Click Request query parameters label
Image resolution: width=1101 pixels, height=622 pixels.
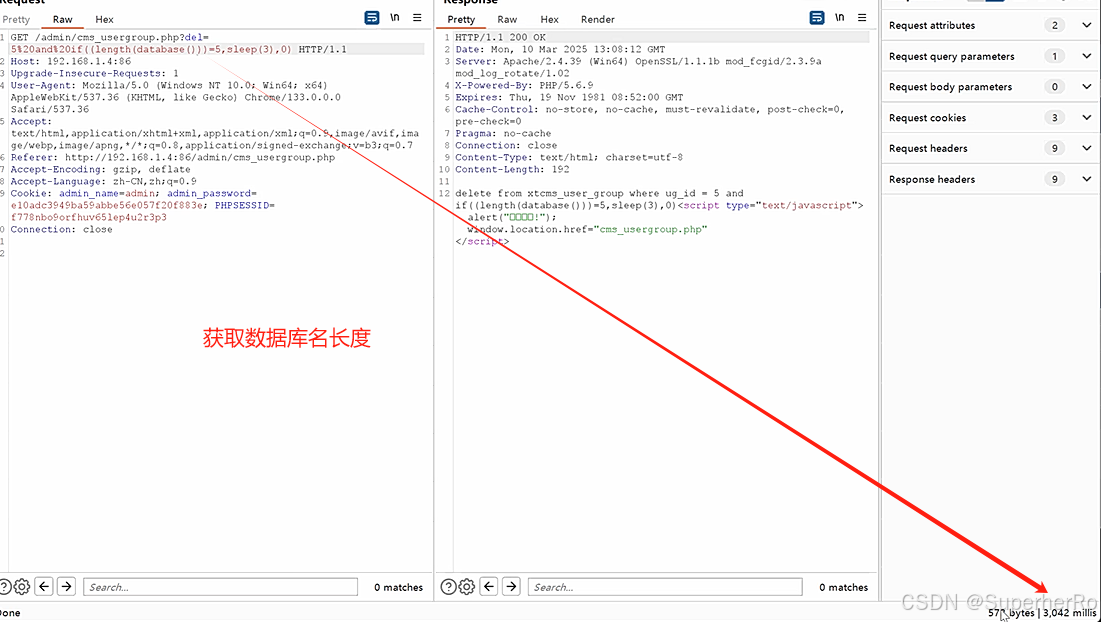pyautogui.click(x=951, y=56)
